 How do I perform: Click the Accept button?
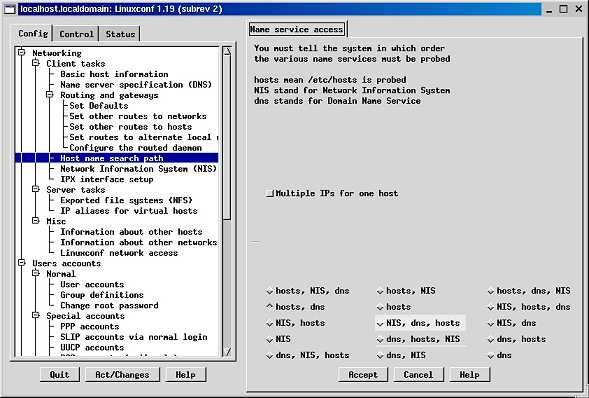point(363,375)
